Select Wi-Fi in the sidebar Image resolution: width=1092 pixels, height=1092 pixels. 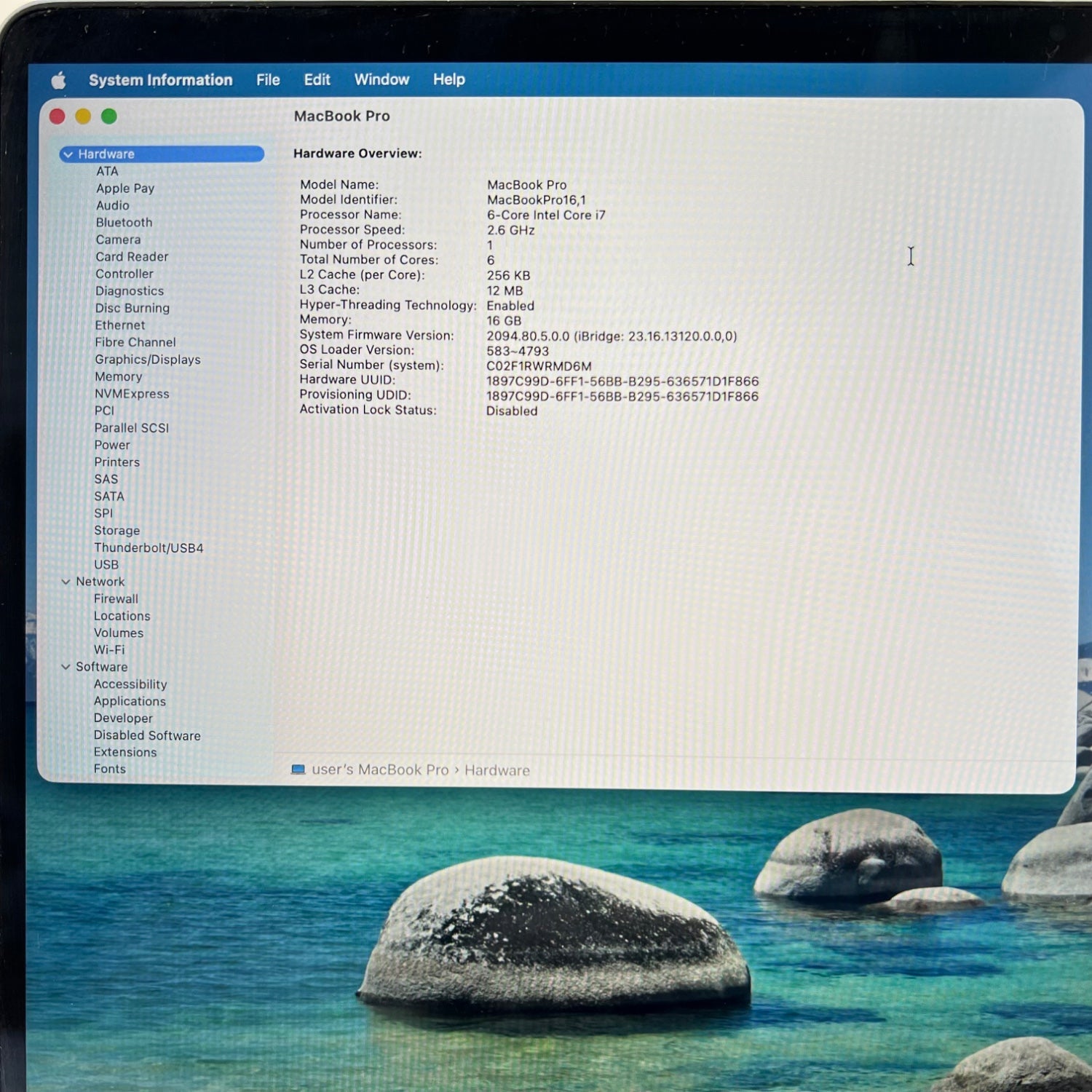(109, 650)
